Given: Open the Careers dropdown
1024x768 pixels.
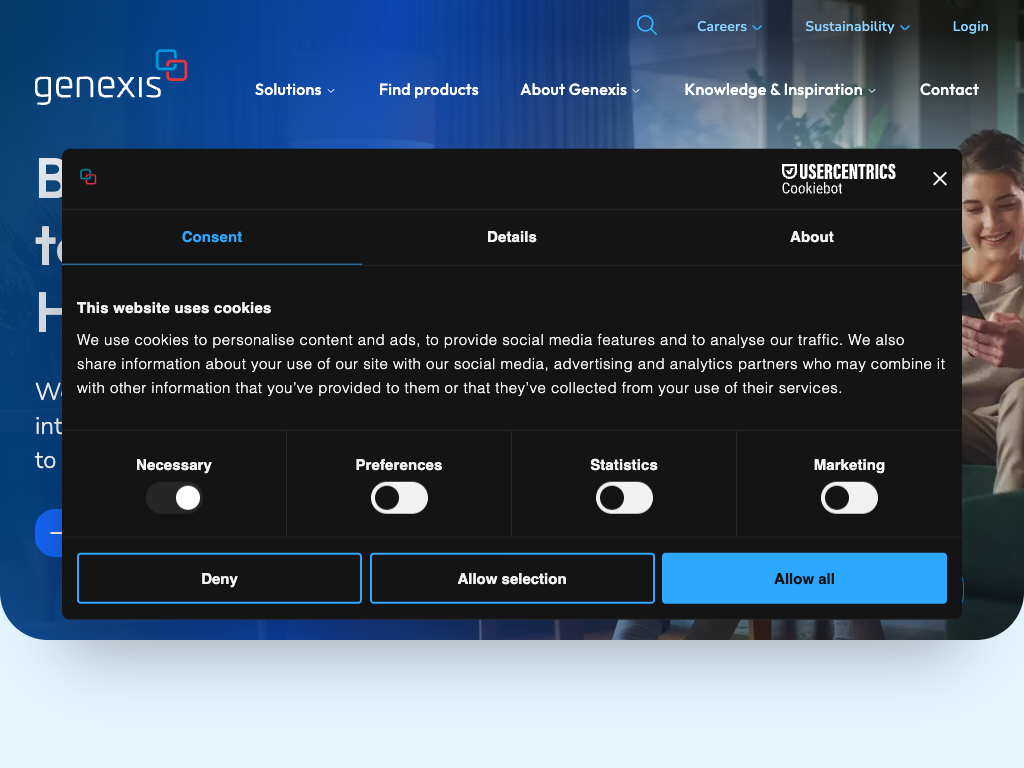Looking at the screenshot, I should (x=729, y=27).
